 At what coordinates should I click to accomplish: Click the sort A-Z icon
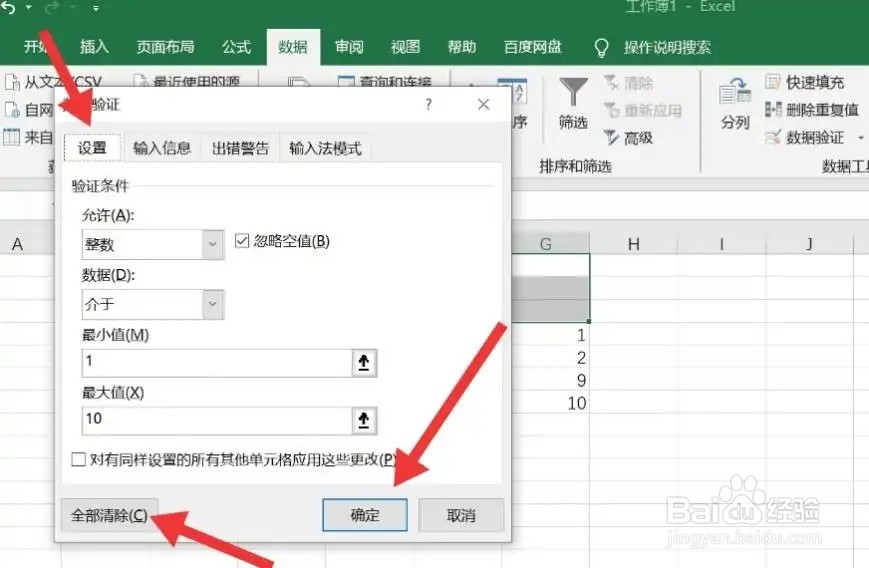coord(519,94)
